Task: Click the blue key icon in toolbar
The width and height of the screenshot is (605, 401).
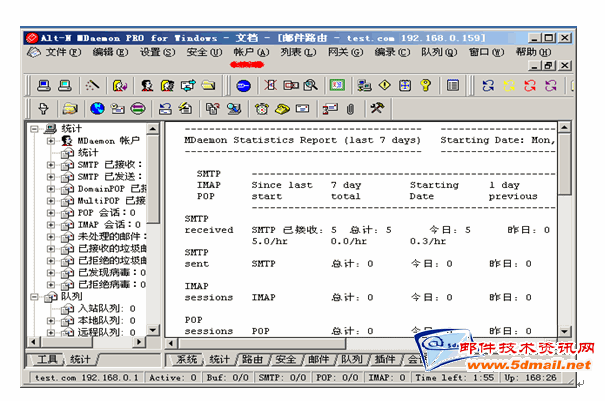Action: click(243, 86)
